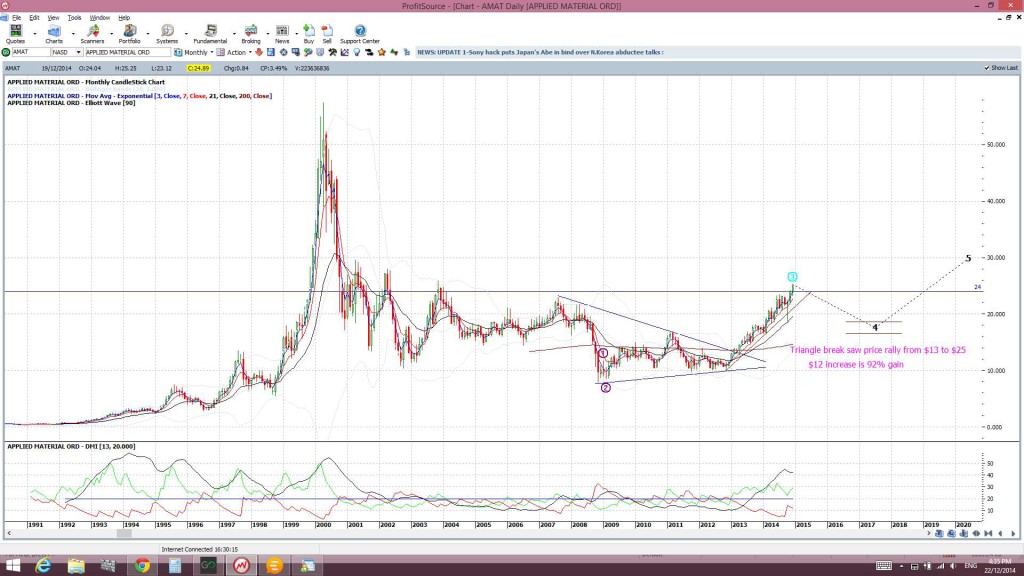Viewport: 1024px width, 576px height.
Task: Open the Support Center
Action: point(360,34)
